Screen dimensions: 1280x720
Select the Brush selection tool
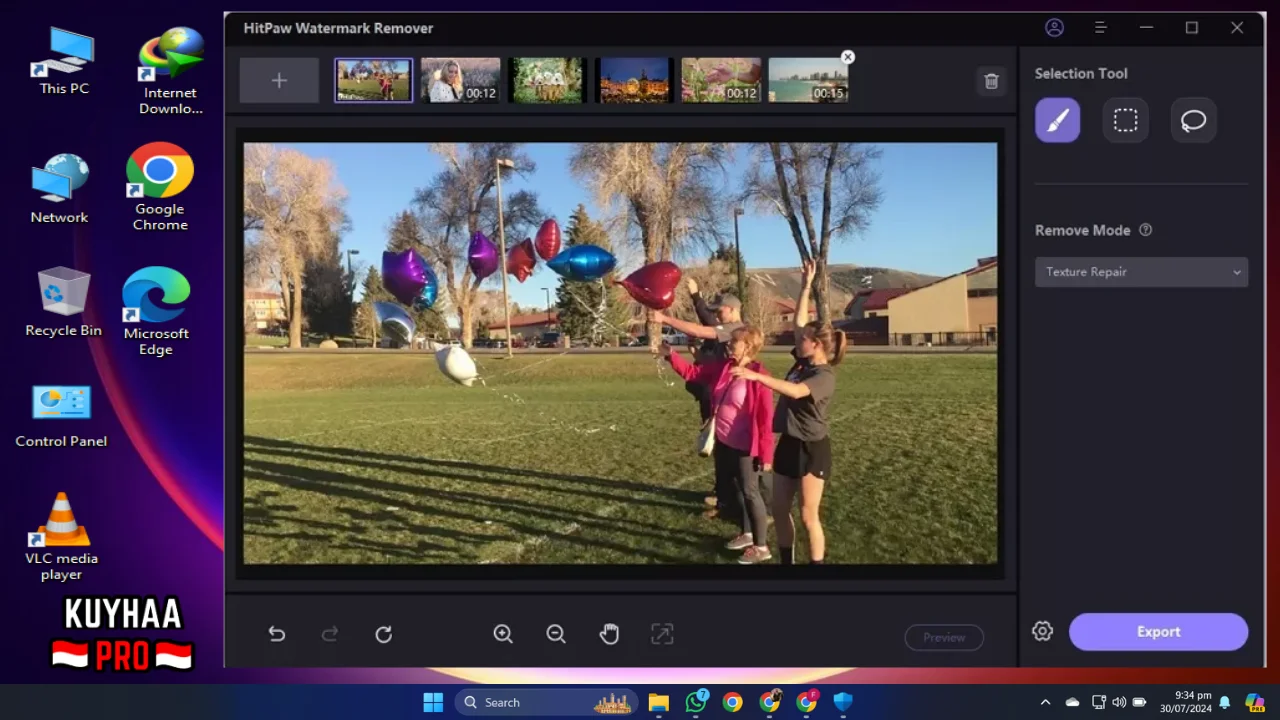[x=1057, y=120]
